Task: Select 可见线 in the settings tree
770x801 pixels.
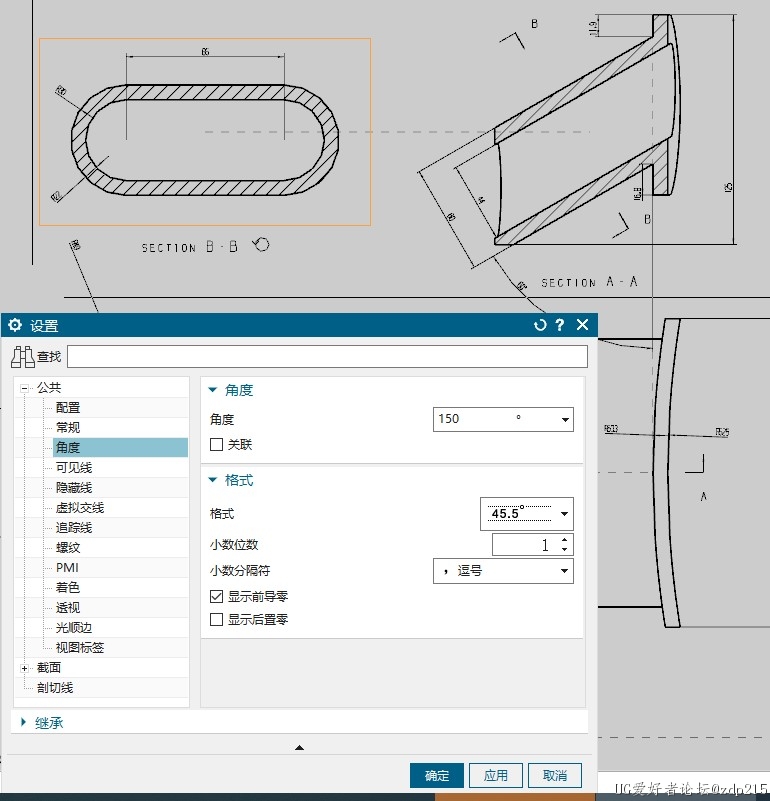Action: (x=74, y=467)
